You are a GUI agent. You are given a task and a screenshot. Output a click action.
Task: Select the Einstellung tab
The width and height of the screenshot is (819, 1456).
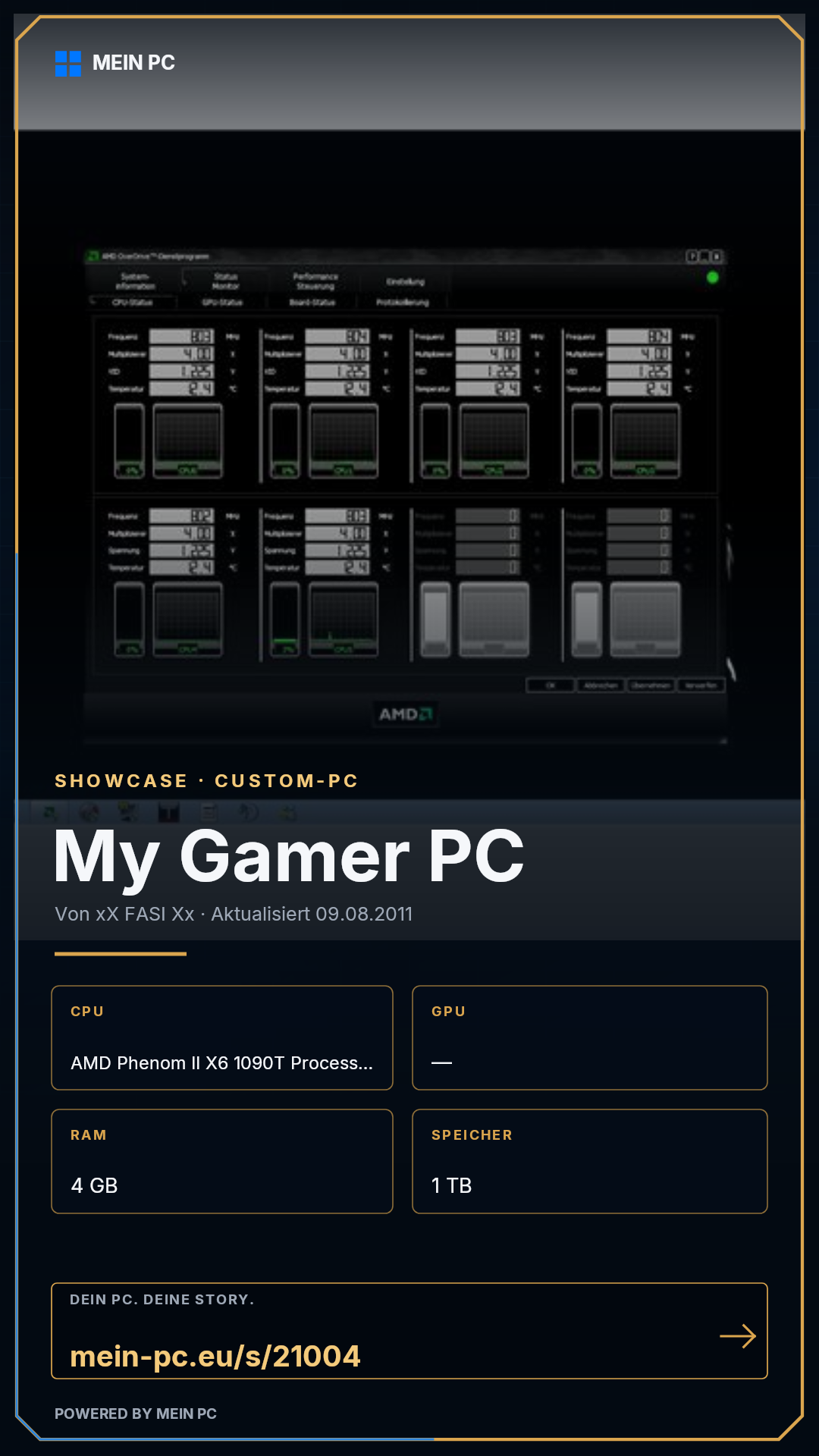click(406, 281)
